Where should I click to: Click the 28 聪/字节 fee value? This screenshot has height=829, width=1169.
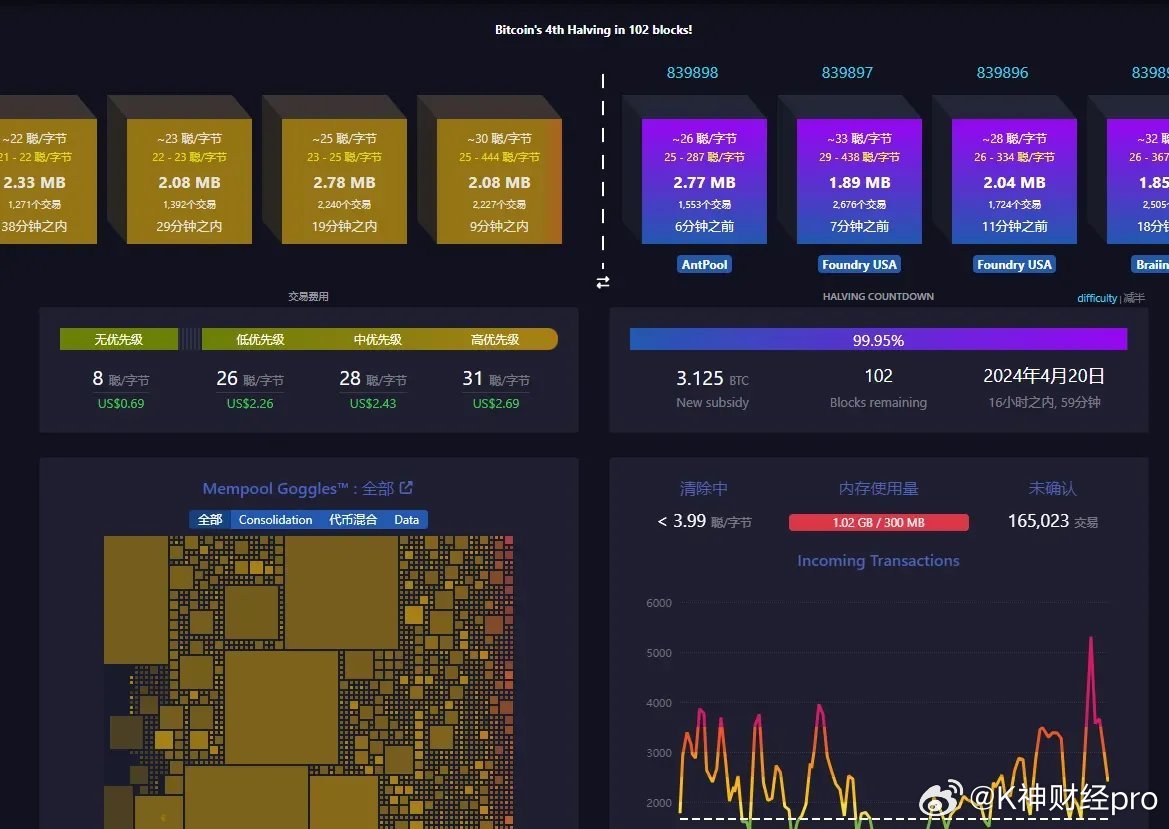pos(373,379)
